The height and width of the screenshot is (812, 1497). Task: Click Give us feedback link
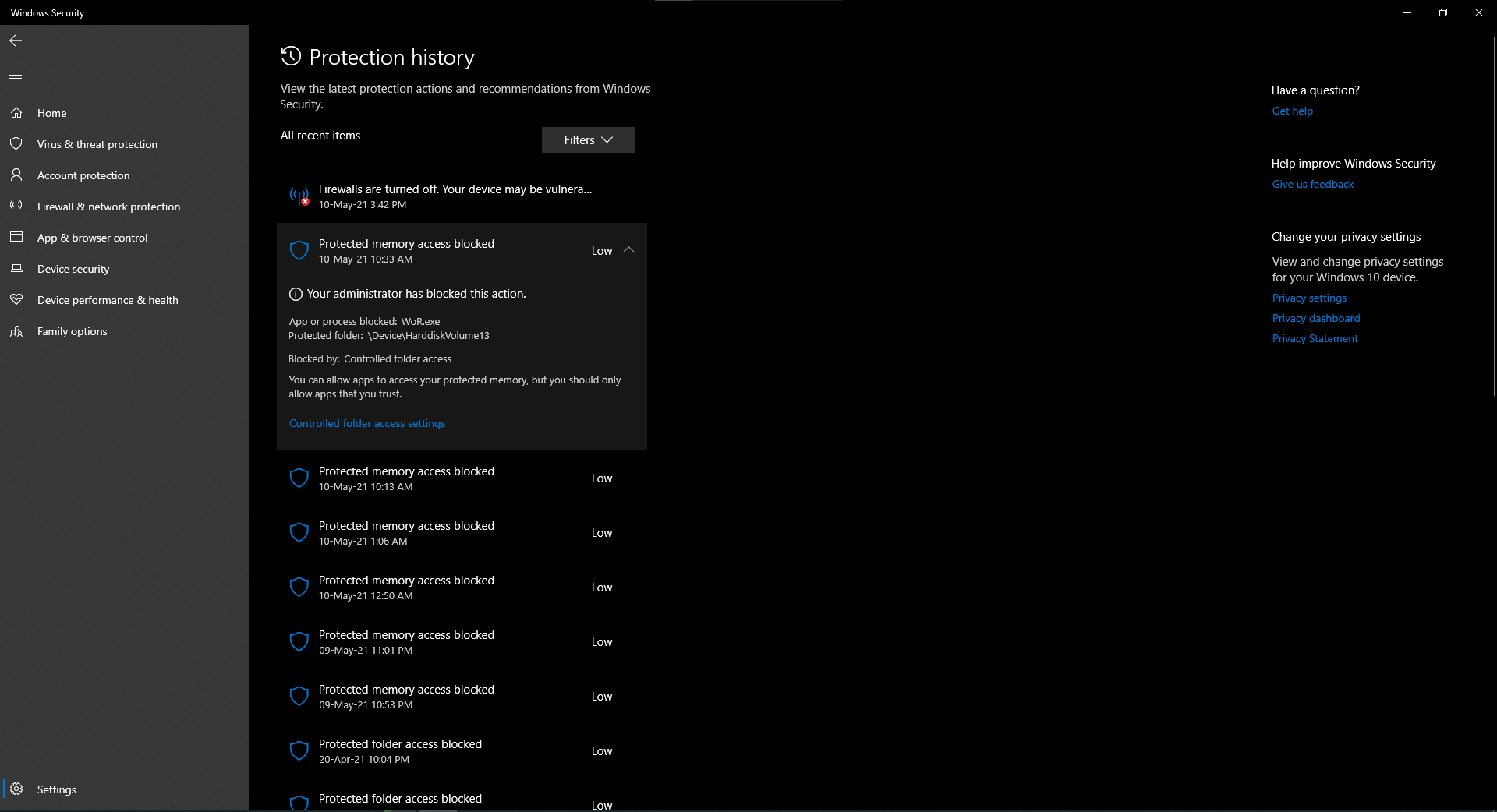coord(1312,185)
